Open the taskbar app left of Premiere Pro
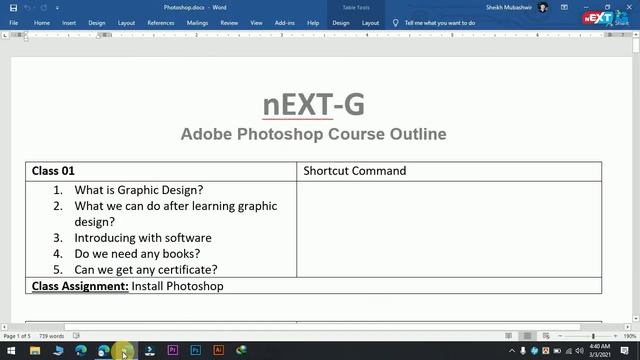The height and width of the screenshot is (360, 640). point(150,351)
